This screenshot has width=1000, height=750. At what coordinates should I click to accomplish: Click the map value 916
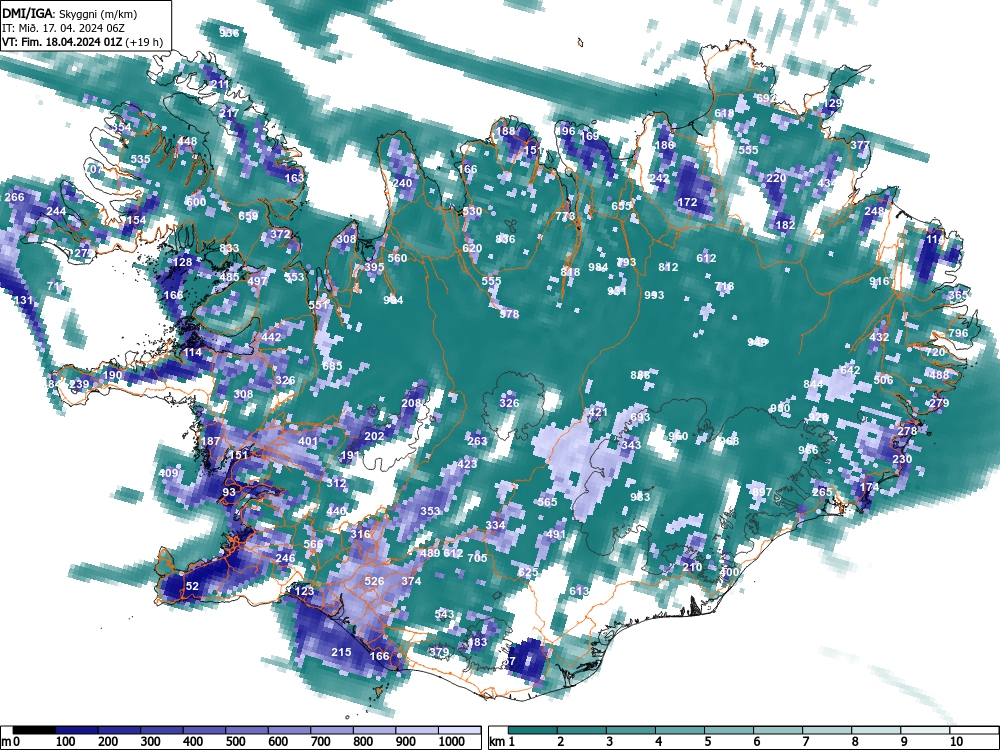[879, 281]
